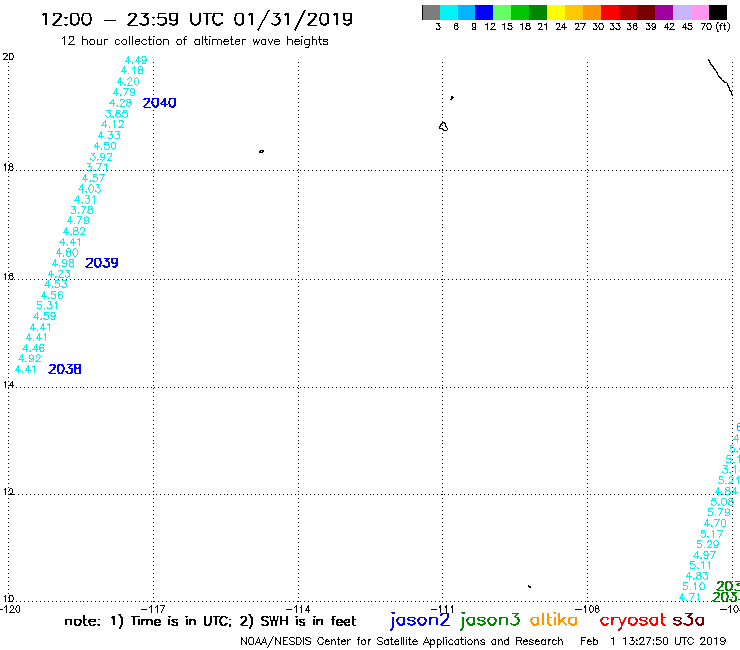
Task: Select the 4.97 reading on right track
Action: (704, 555)
